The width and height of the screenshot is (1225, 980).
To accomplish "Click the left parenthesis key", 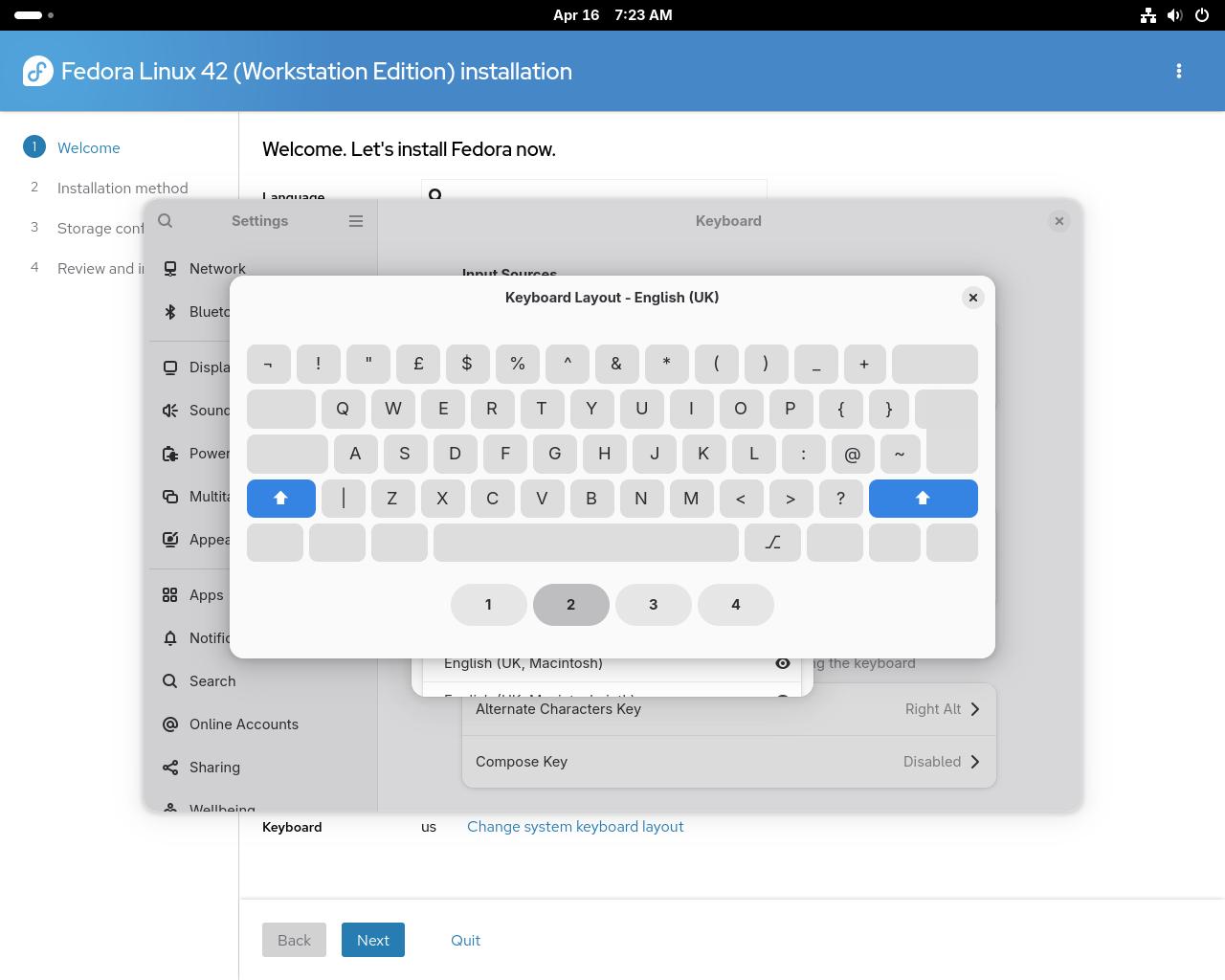I will click(x=716, y=364).
